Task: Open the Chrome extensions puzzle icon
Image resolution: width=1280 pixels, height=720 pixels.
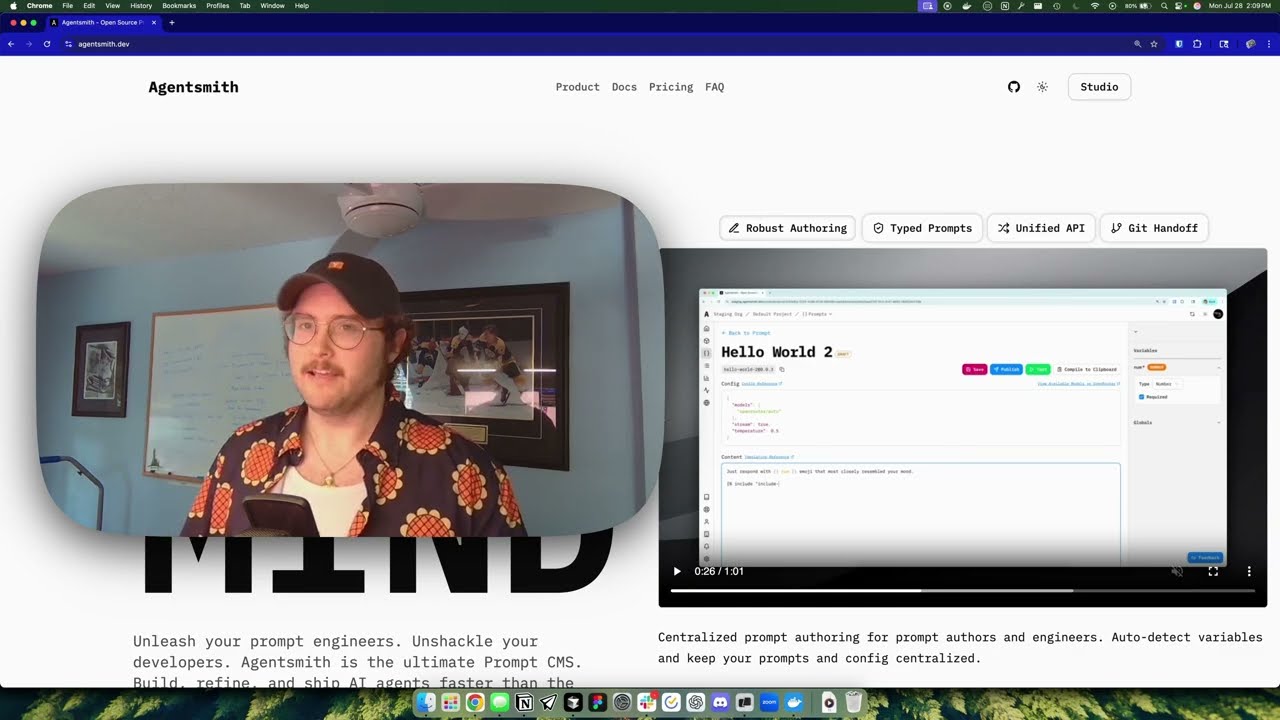Action: tap(1197, 44)
